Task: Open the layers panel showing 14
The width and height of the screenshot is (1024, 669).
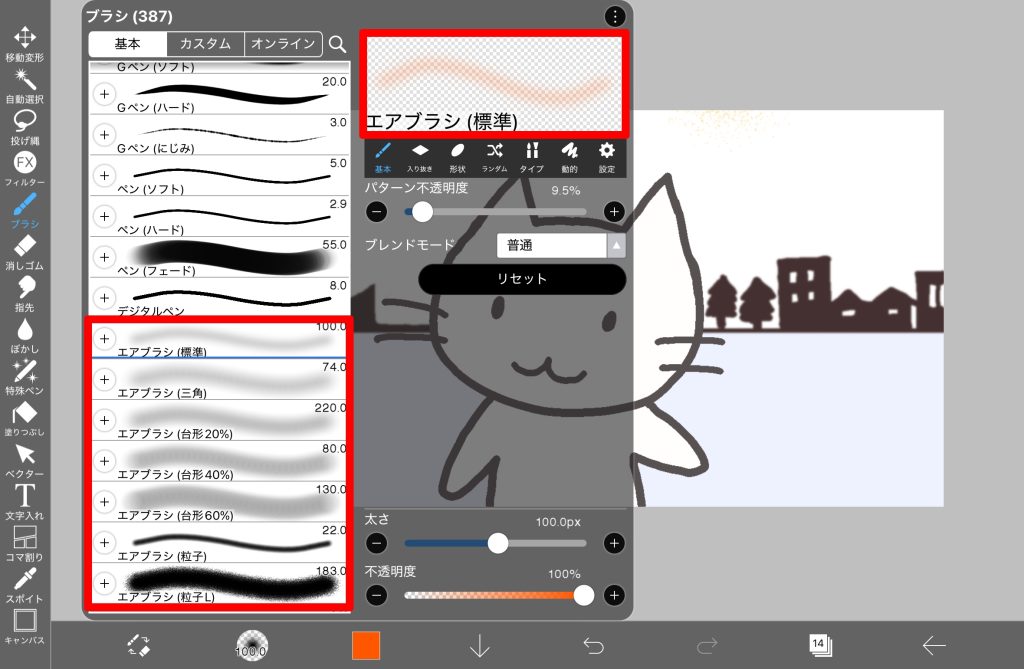Action: 819,645
